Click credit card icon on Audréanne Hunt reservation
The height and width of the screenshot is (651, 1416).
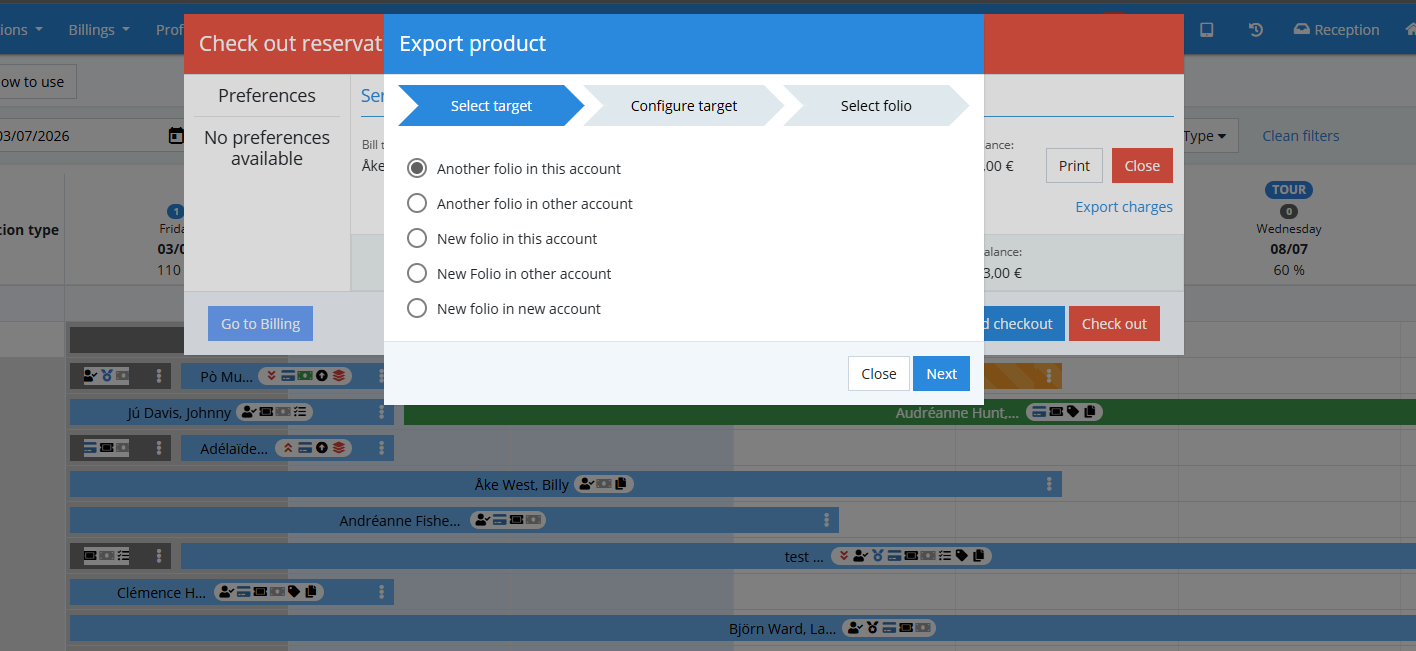pos(1039,412)
